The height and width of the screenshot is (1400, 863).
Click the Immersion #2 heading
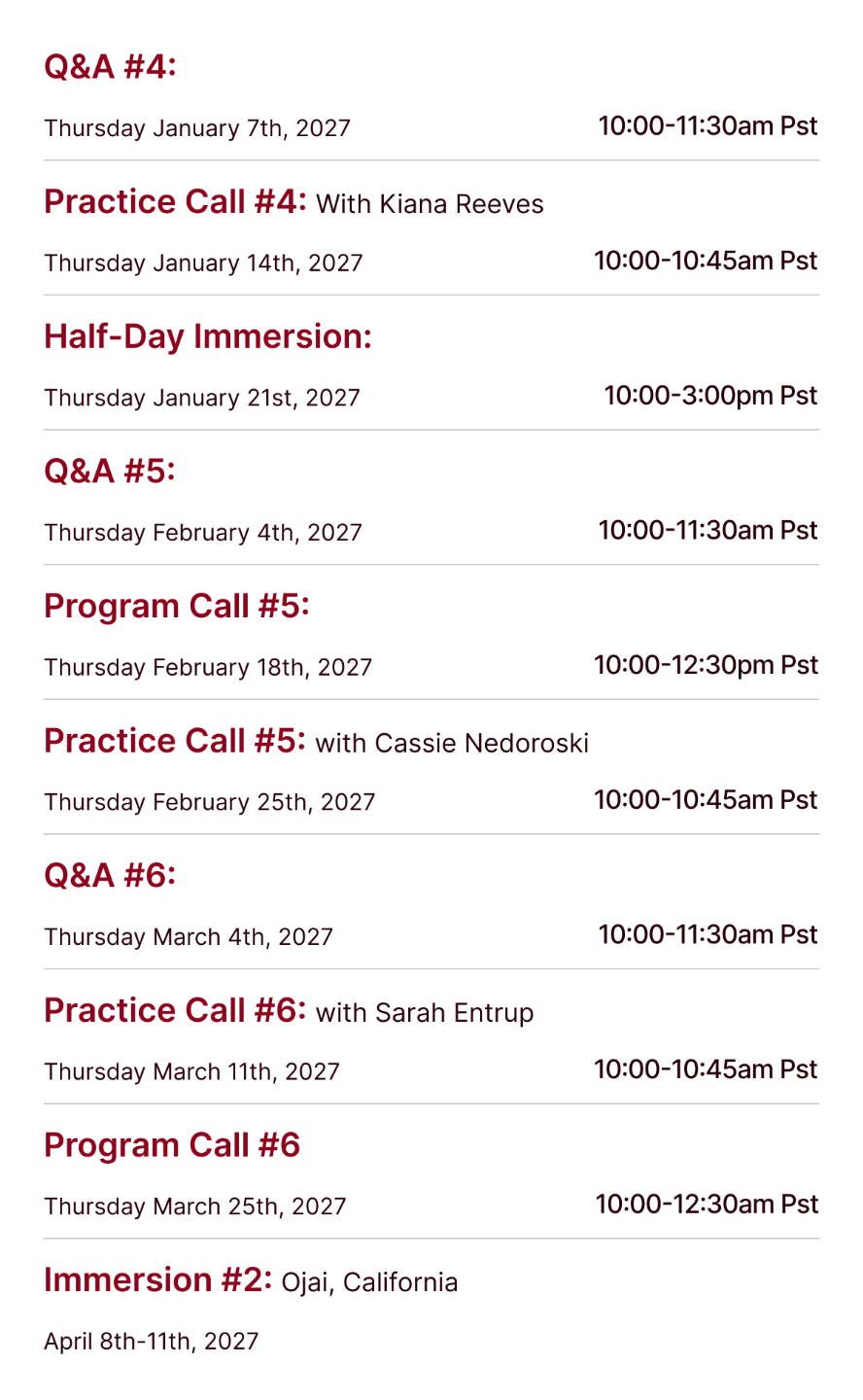click(x=157, y=1279)
